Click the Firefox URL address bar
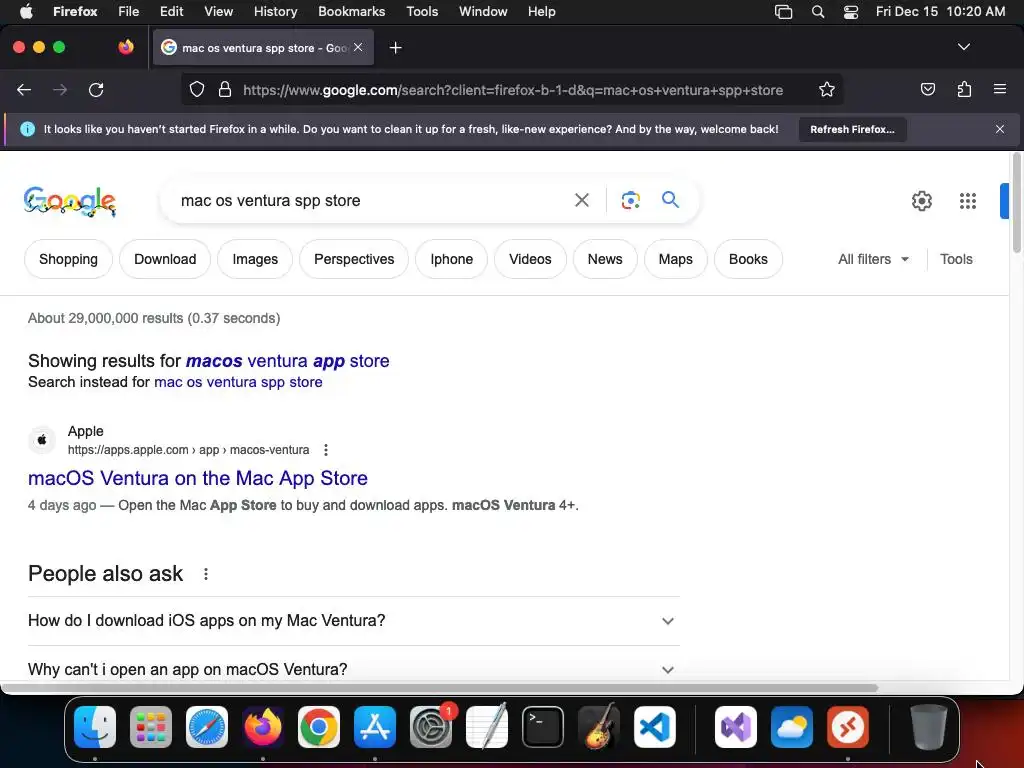 513,90
